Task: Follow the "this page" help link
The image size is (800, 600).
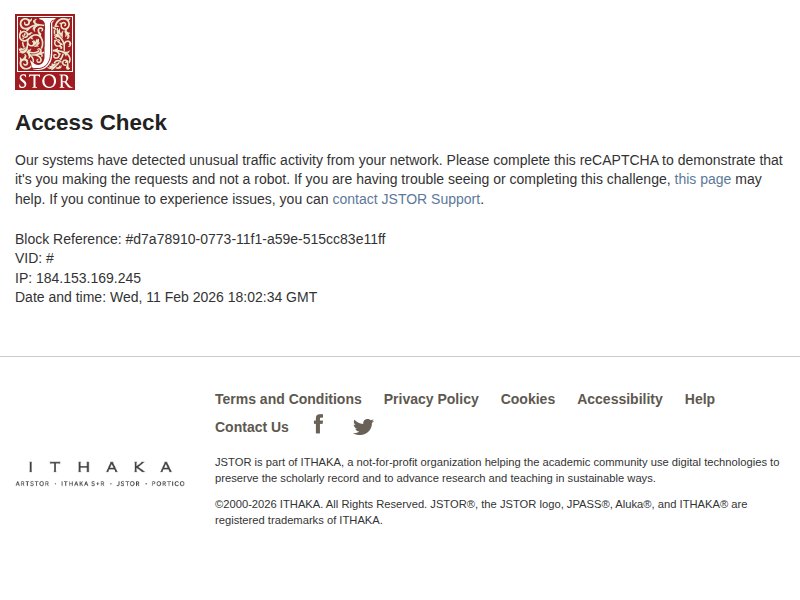Action: click(x=702, y=179)
